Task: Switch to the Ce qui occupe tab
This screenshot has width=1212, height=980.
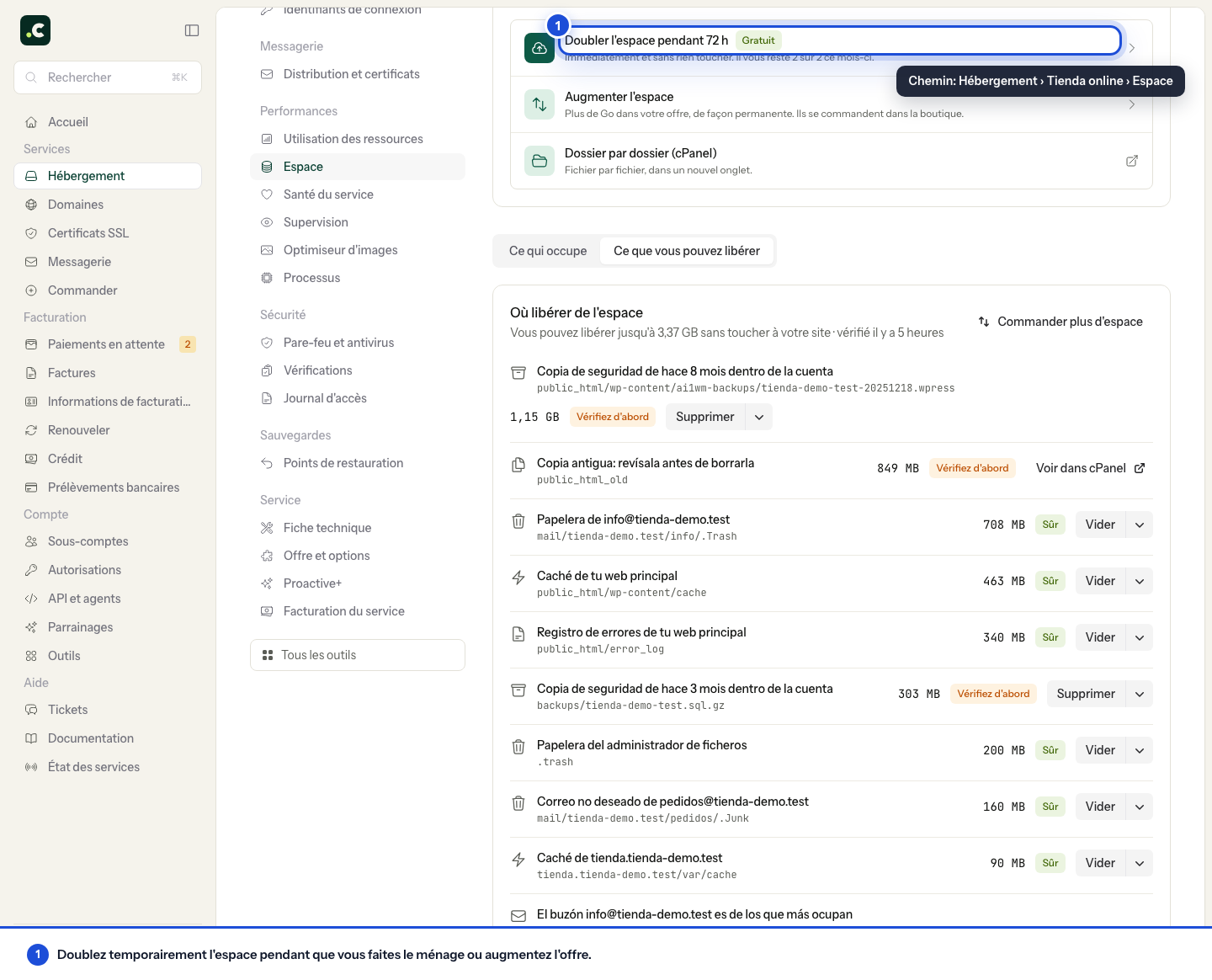Action: point(548,251)
